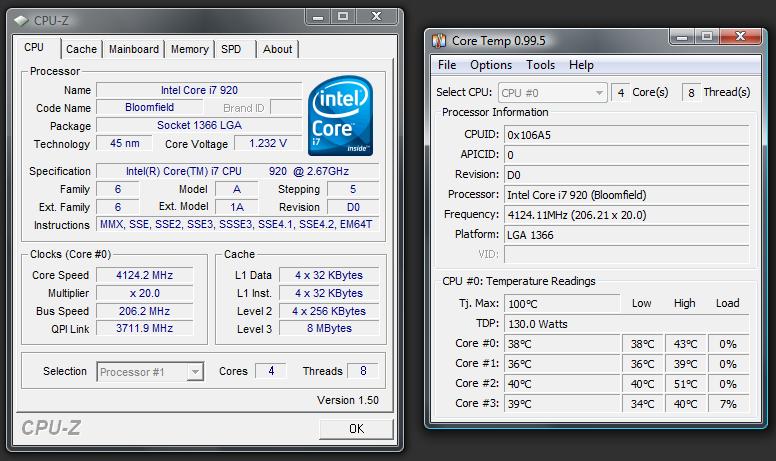This screenshot has height=461, width=776.
Task: Click the core speed value 4124.2 MHz
Action: [x=145, y=275]
